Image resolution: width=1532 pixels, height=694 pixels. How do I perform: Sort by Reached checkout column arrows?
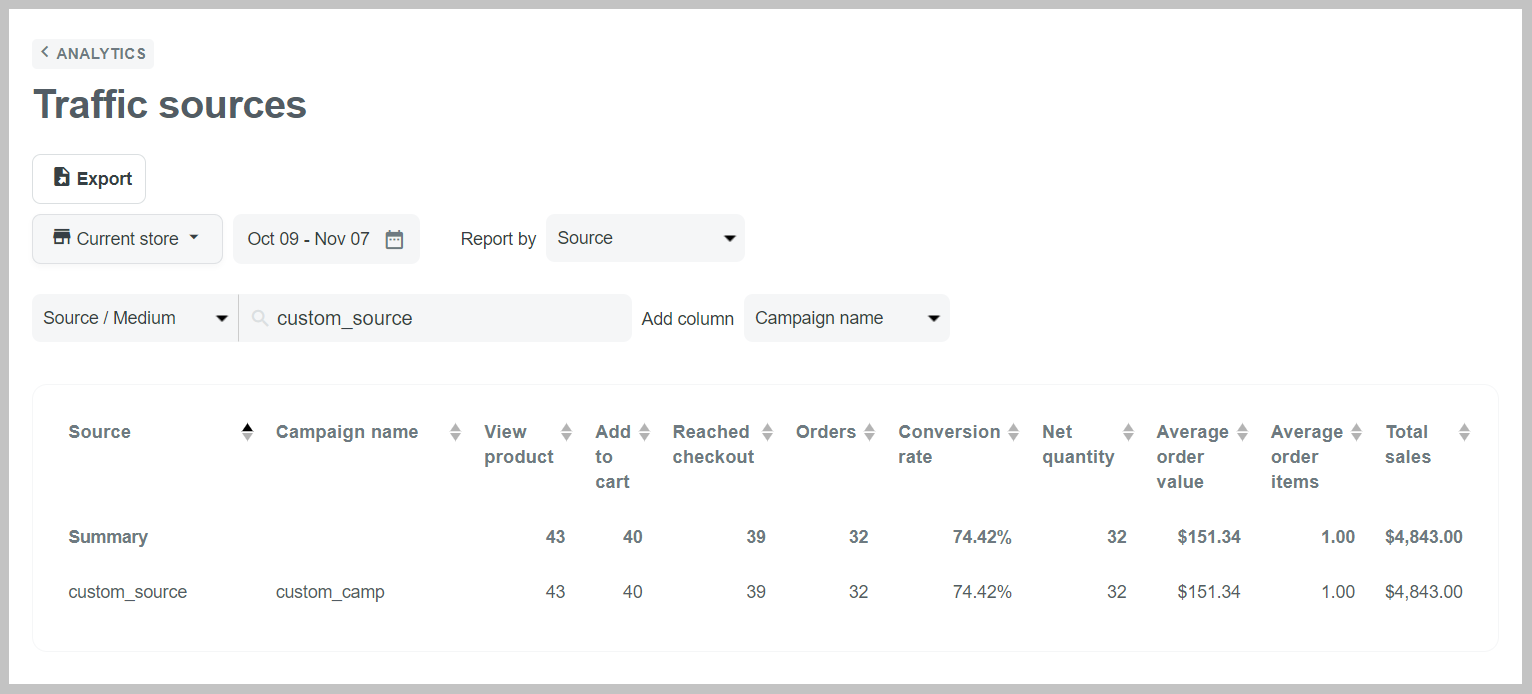click(x=767, y=432)
